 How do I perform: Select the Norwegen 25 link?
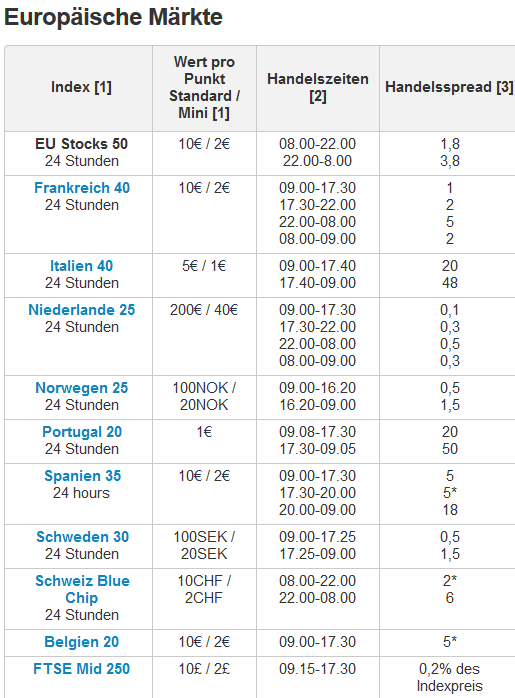click(x=82, y=388)
